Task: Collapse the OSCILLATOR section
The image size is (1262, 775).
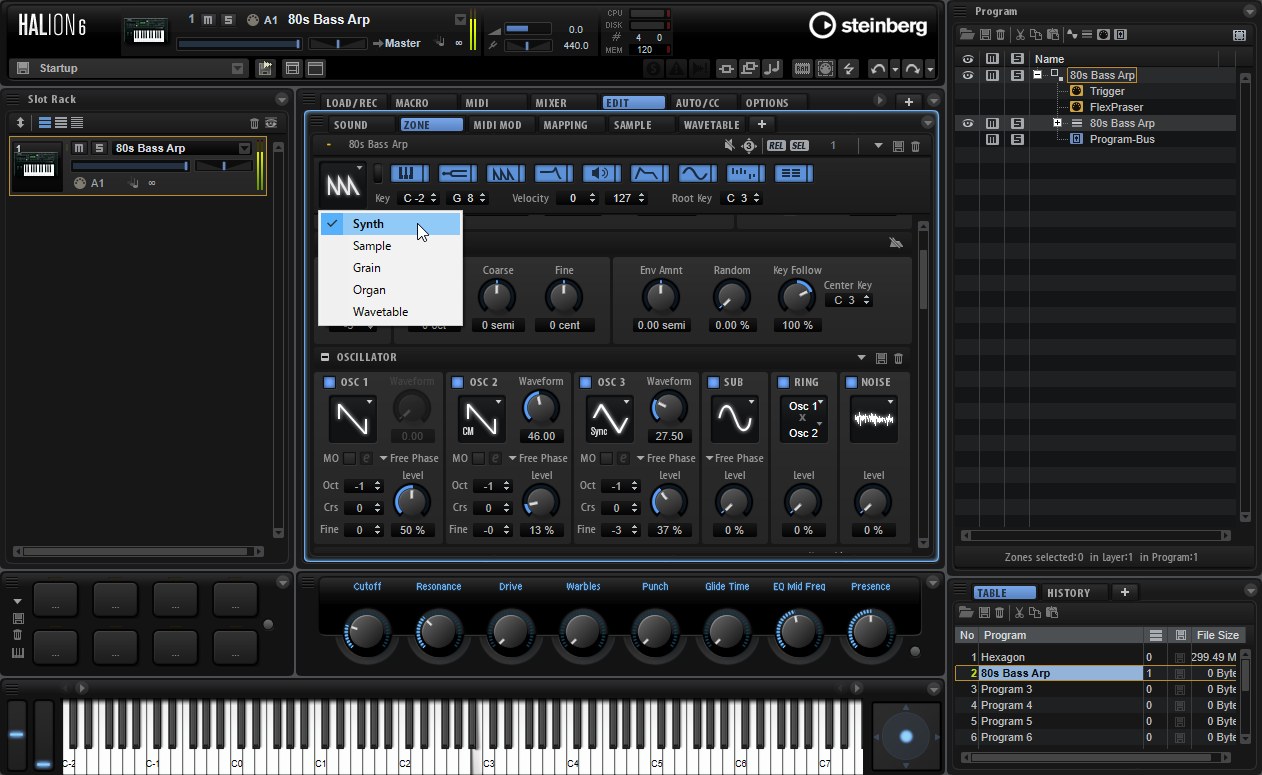Action: [x=325, y=357]
